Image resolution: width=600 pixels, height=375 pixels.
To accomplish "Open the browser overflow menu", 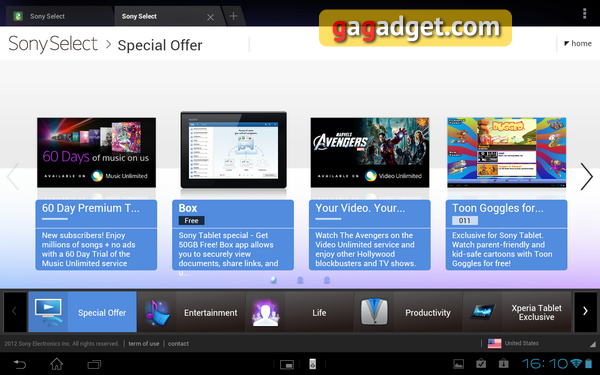I will click(x=584, y=13).
